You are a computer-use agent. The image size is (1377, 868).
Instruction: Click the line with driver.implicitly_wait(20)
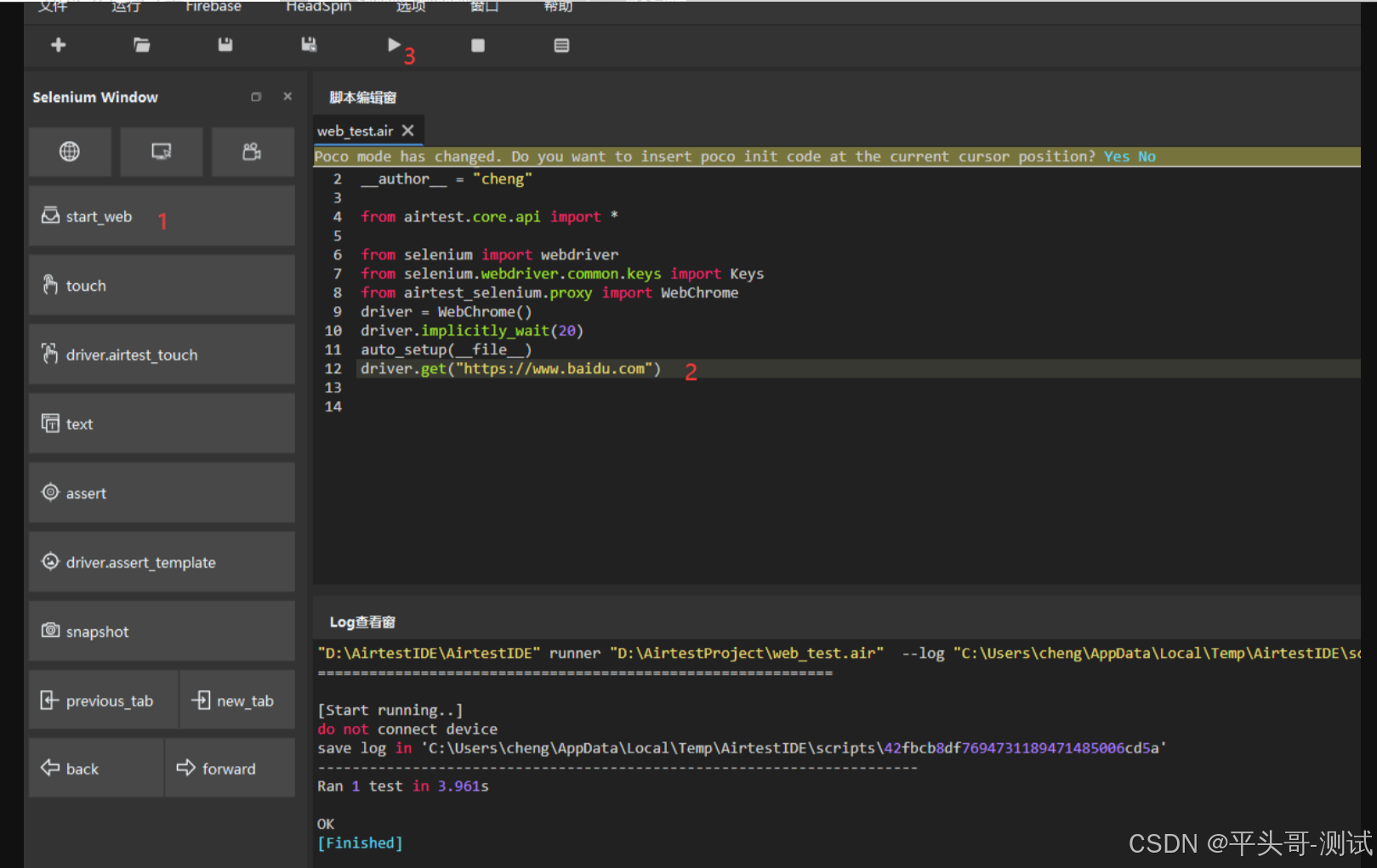point(472,331)
